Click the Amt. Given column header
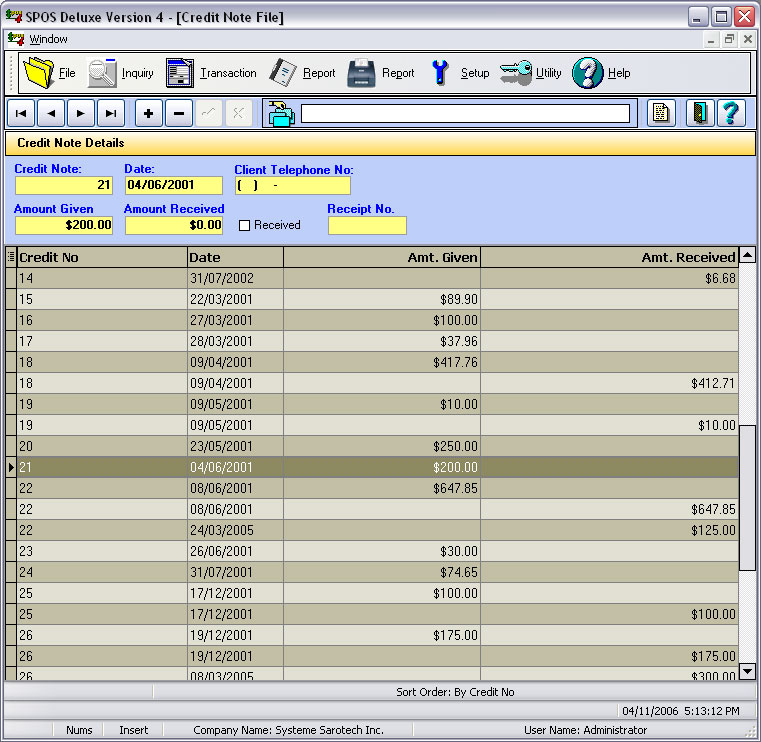This screenshot has height=742, width=761. [382, 257]
